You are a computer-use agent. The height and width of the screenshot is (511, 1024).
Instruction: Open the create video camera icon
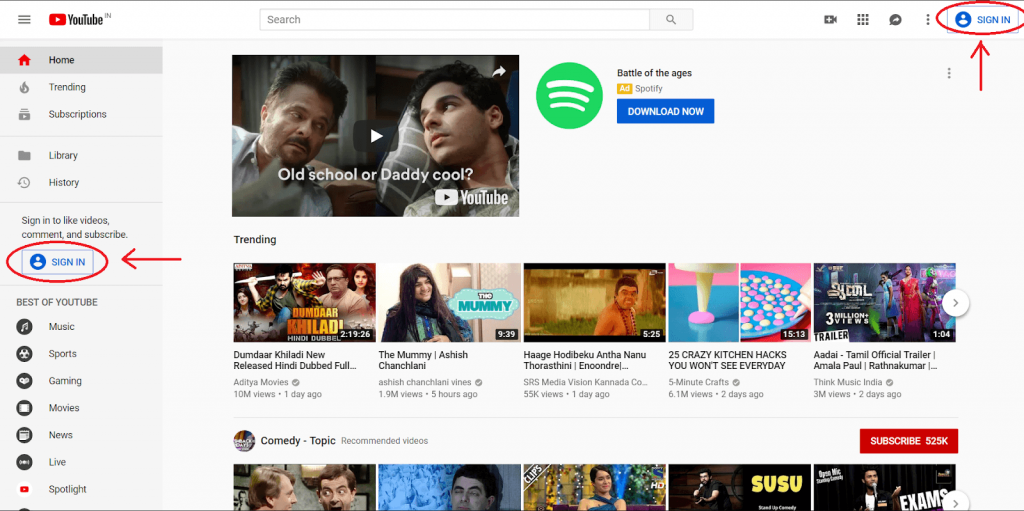click(x=831, y=20)
